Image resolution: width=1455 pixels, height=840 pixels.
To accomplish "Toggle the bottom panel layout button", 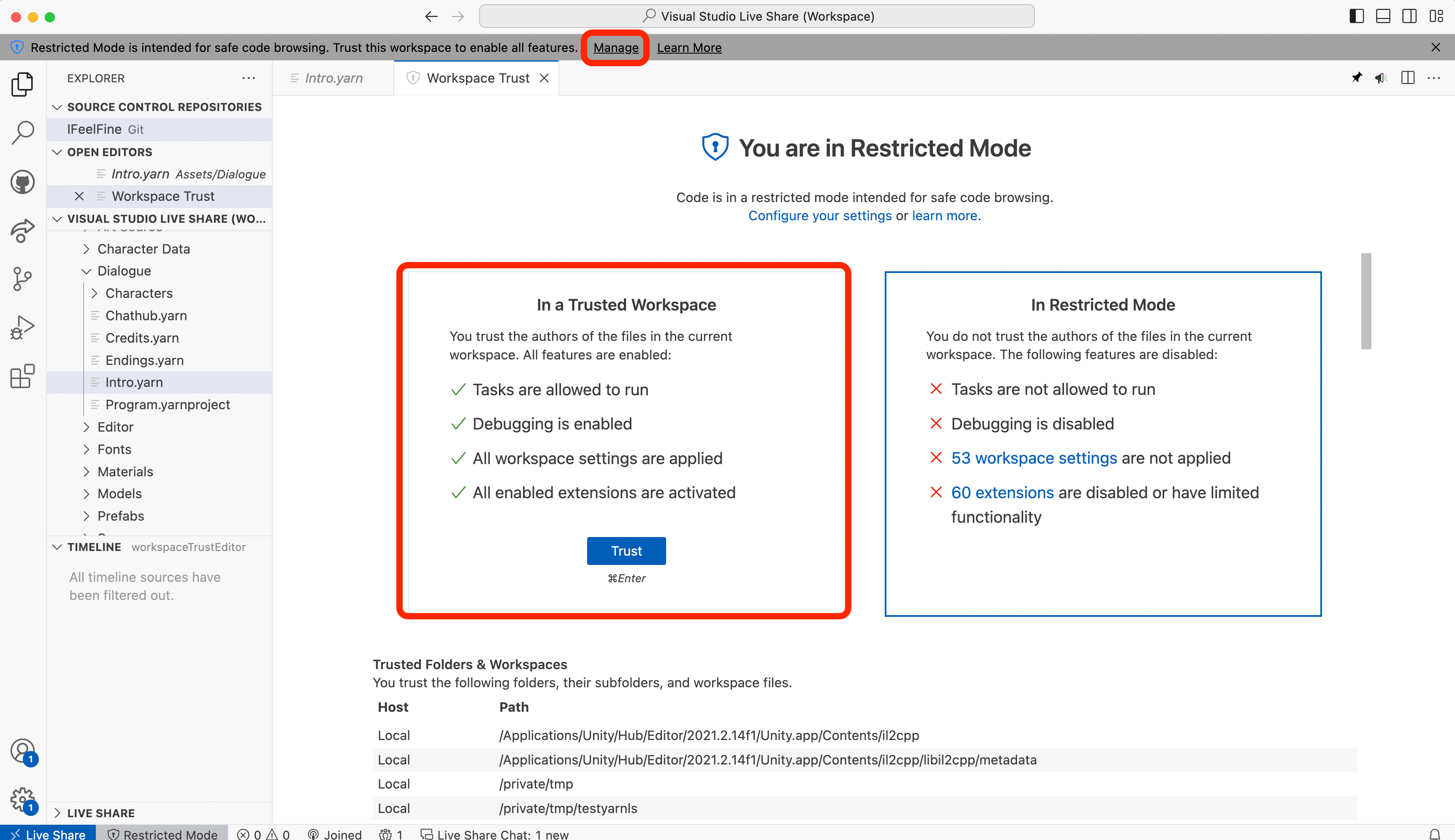I will coord(1383,16).
